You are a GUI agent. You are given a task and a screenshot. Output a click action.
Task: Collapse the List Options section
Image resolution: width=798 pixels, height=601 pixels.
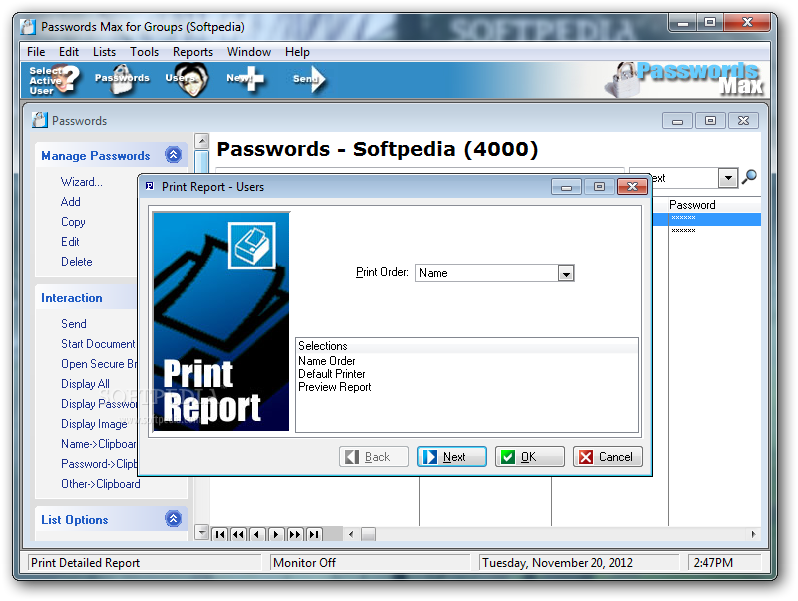(174, 519)
